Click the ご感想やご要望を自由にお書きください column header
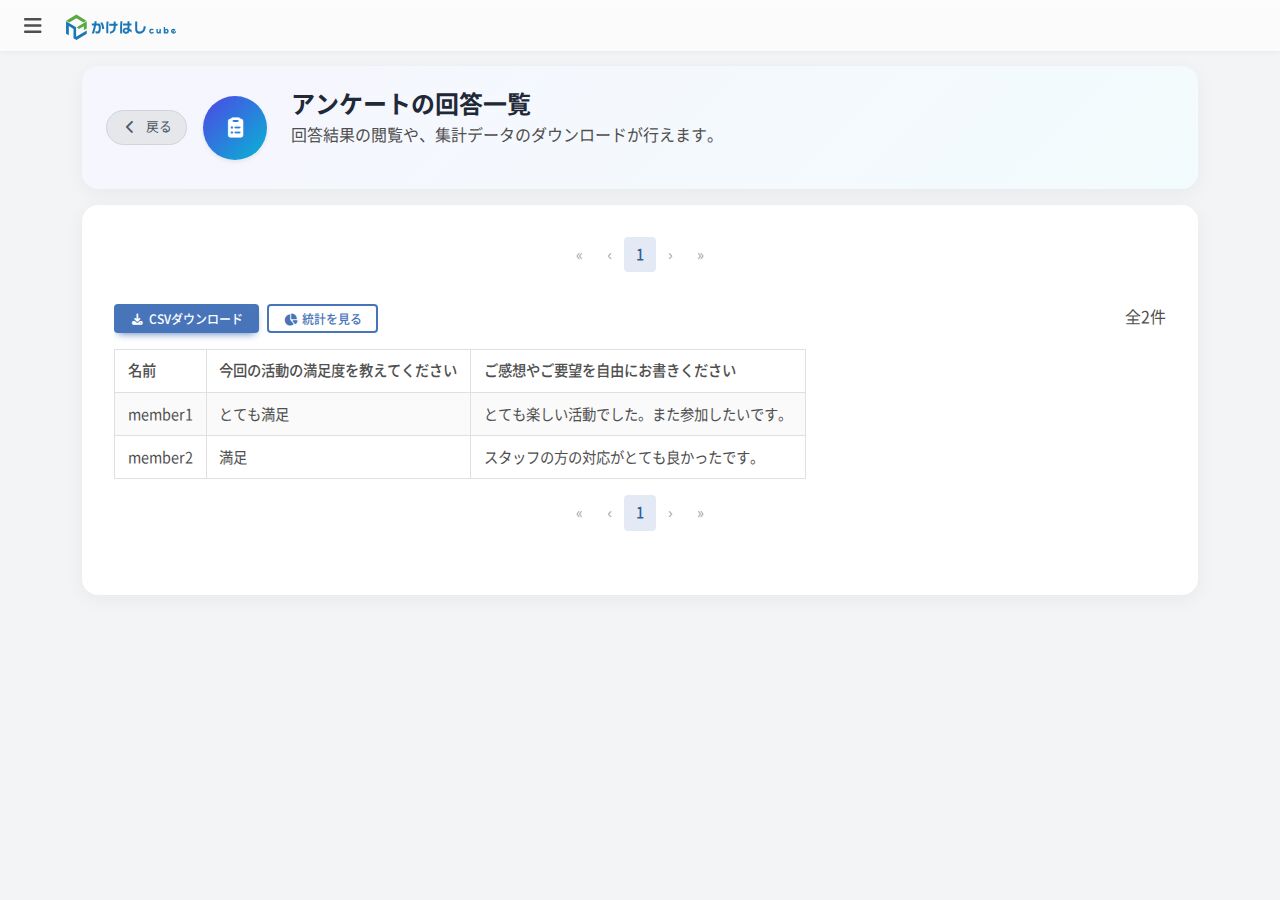The image size is (1280, 900). [x=638, y=371]
